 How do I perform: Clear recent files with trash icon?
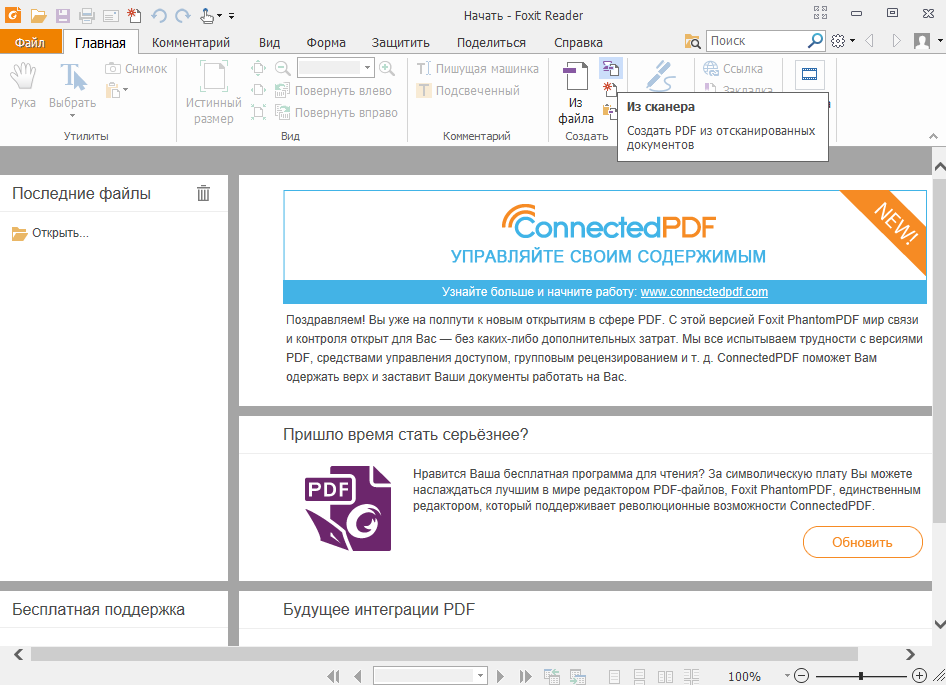203,193
